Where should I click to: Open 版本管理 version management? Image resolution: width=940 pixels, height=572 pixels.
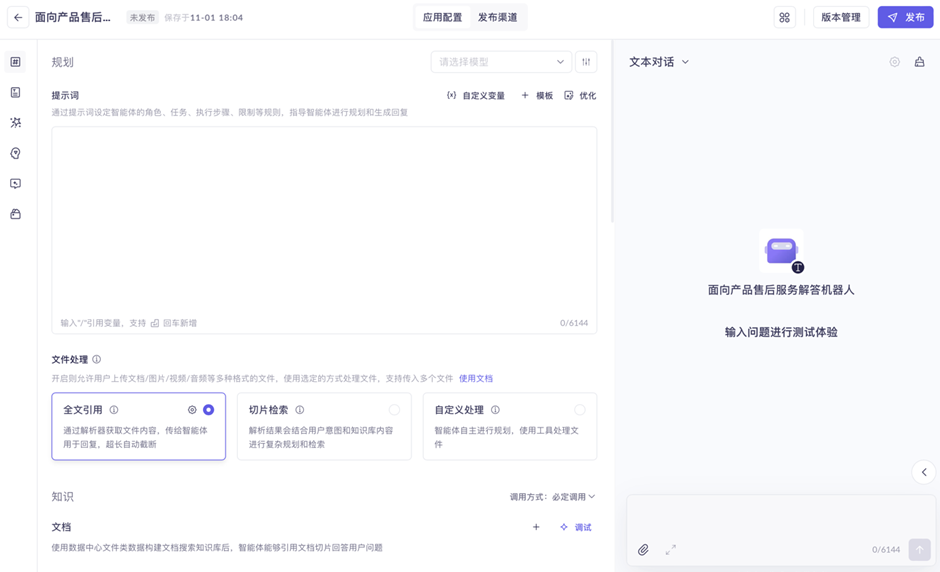pyautogui.click(x=840, y=17)
